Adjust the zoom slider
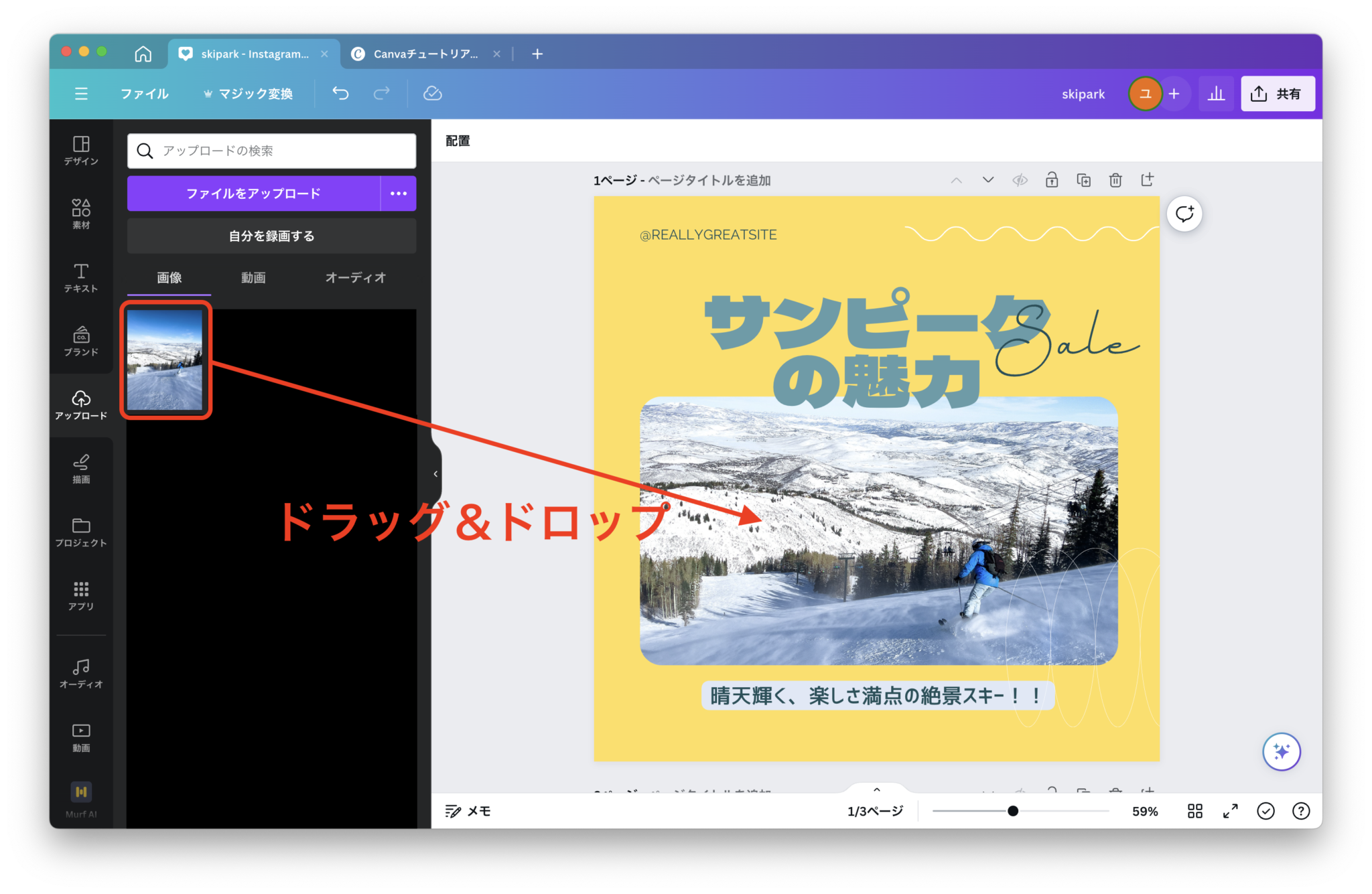The width and height of the screenshot is (1372, 894). pos(1012,811)
